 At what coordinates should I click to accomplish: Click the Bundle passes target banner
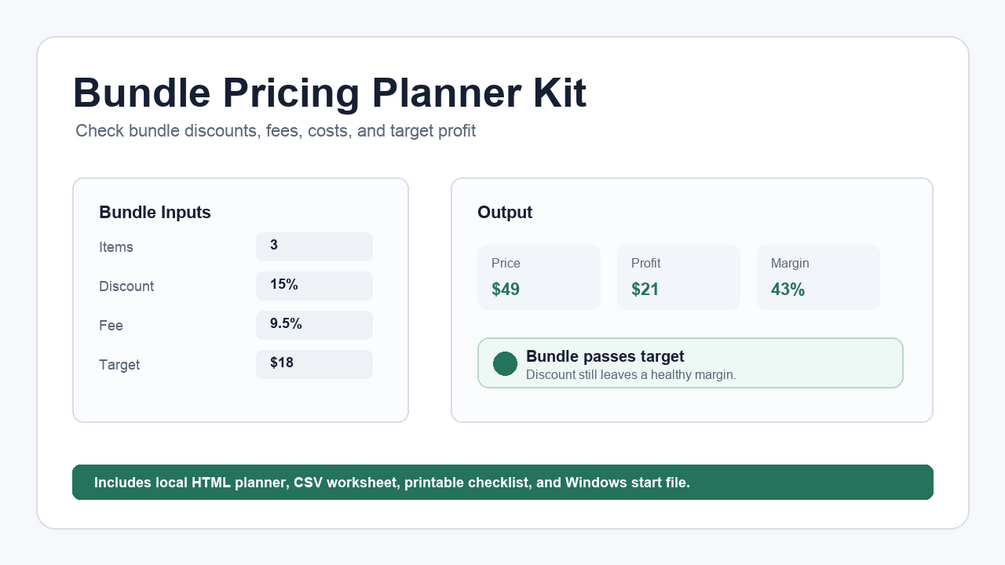coord(690,363)
